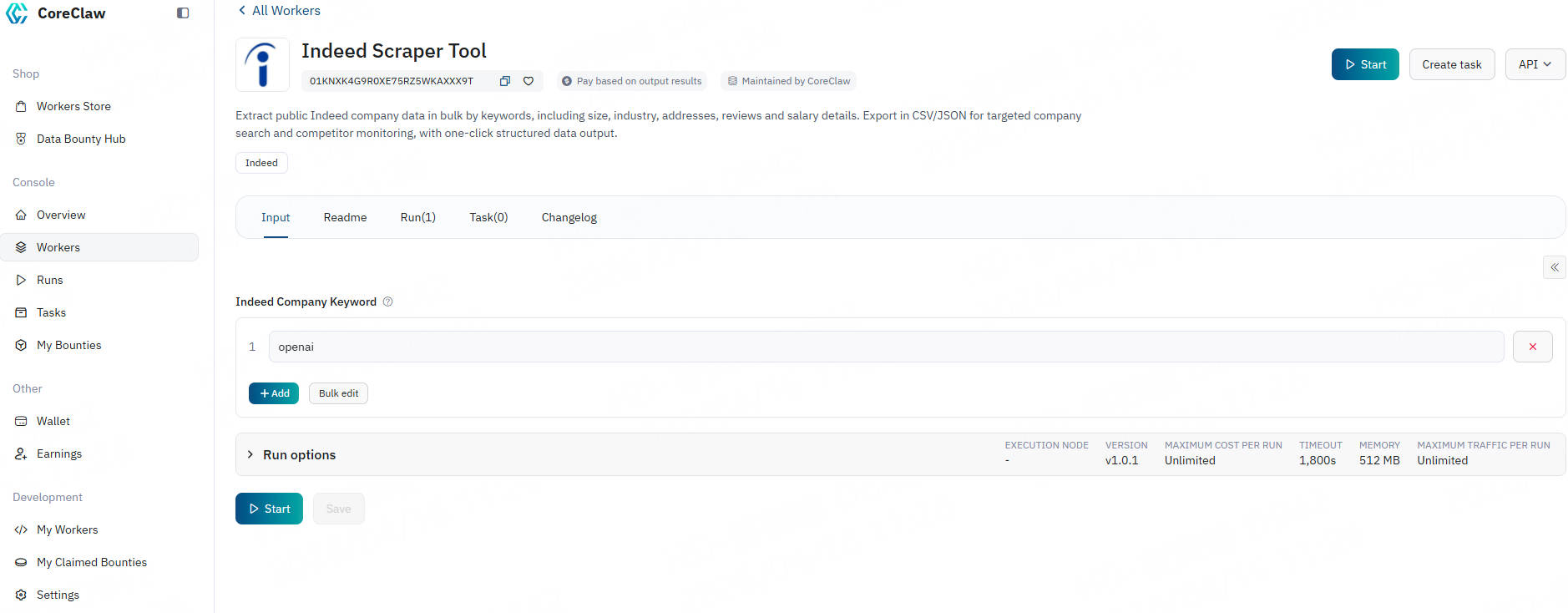Open the API dropdown menu
The image size is (1568, 613).
pyautogui.click(x=1535, y=64)
